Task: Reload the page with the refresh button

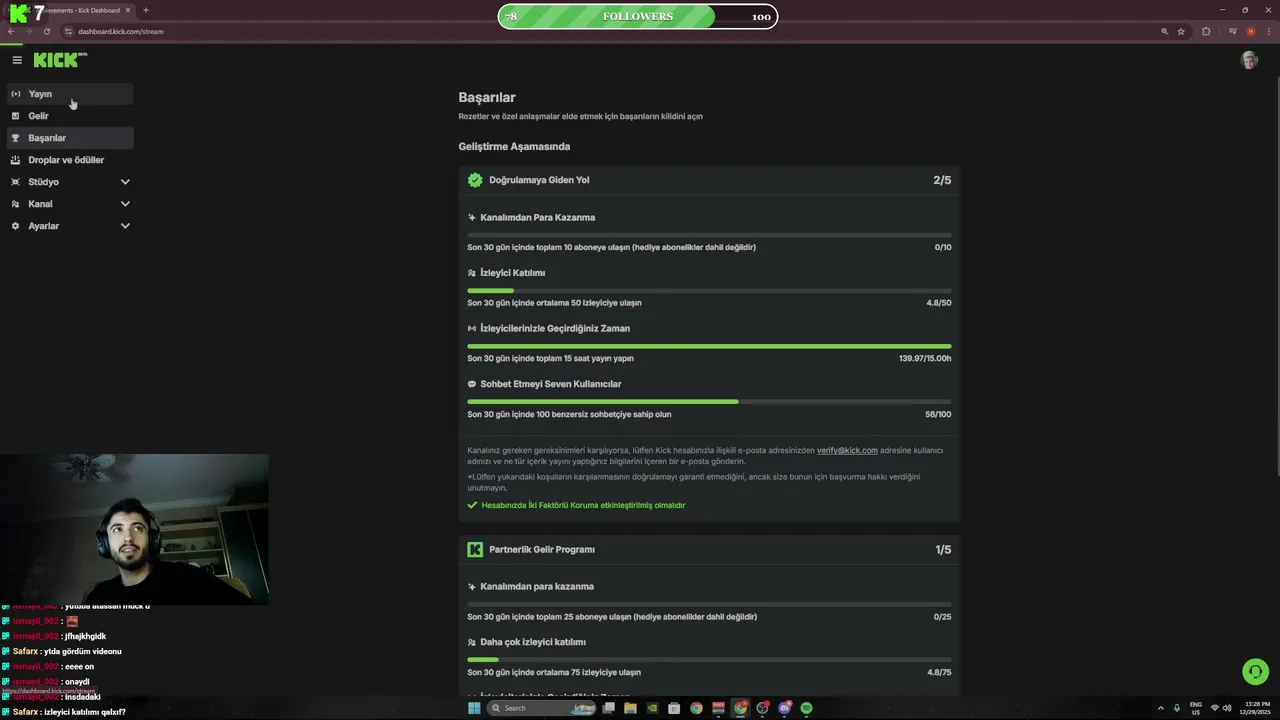Action: point(46,31)
